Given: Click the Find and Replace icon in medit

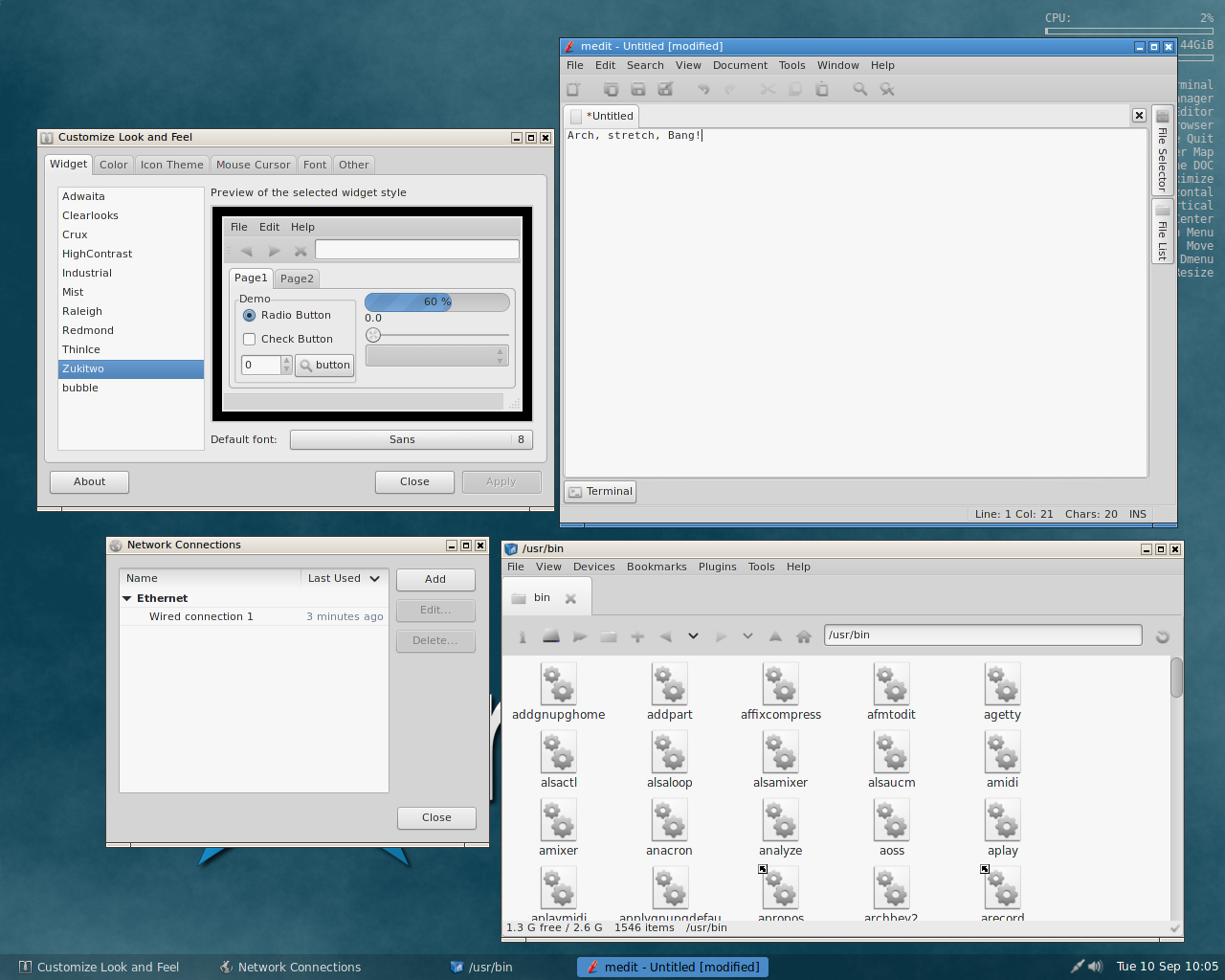Looking at the screenshot, I should (x=887, y=89).
